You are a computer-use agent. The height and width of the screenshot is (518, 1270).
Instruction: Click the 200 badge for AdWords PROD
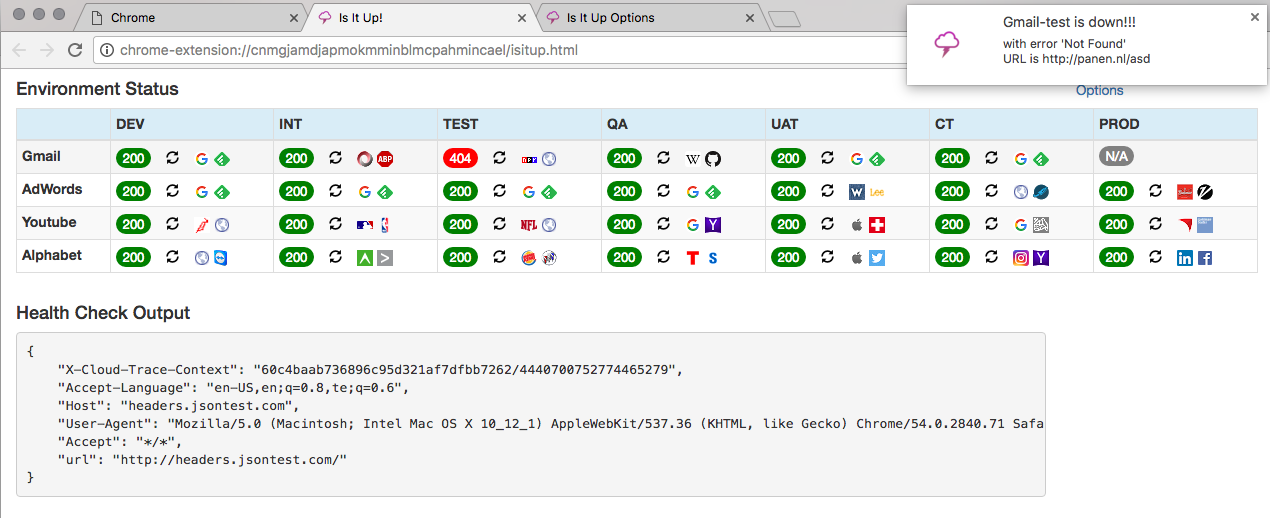(1116, 191)
